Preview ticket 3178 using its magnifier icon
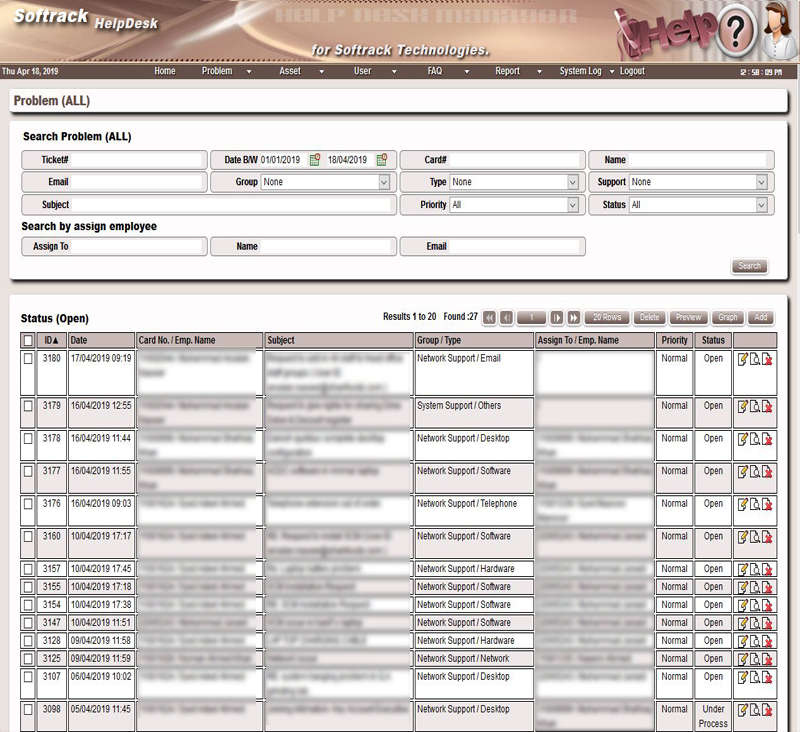This screenshot has width=800, height=732. (x=755, y=439)
